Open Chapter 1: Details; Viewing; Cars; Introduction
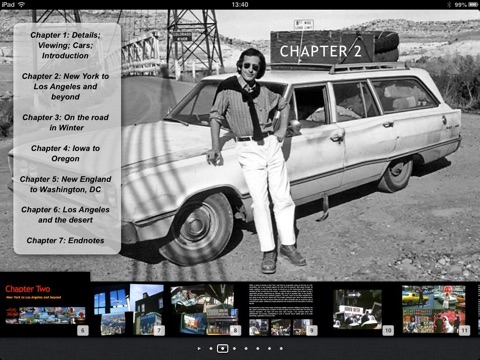The width and height of the screenshot is (480, 360). [x=65, y=45]
